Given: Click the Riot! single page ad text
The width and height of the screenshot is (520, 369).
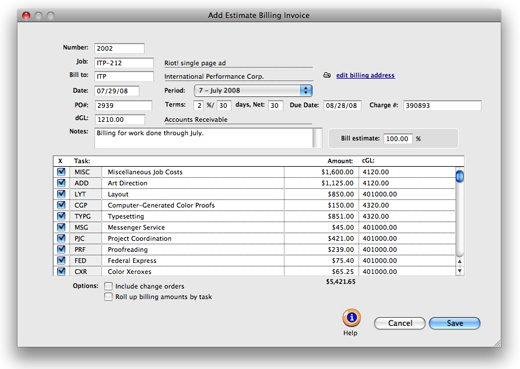Looking at the screenshot, I should click(x=195, y=63).
